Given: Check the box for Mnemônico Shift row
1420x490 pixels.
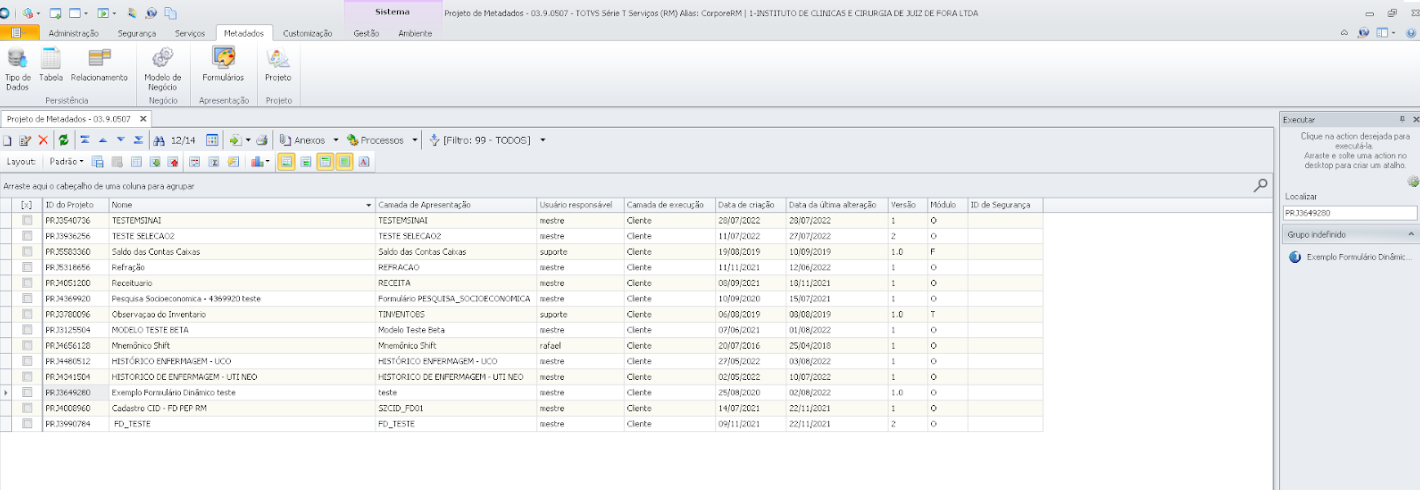Looking at the screenshot, I should click(27, 345).
